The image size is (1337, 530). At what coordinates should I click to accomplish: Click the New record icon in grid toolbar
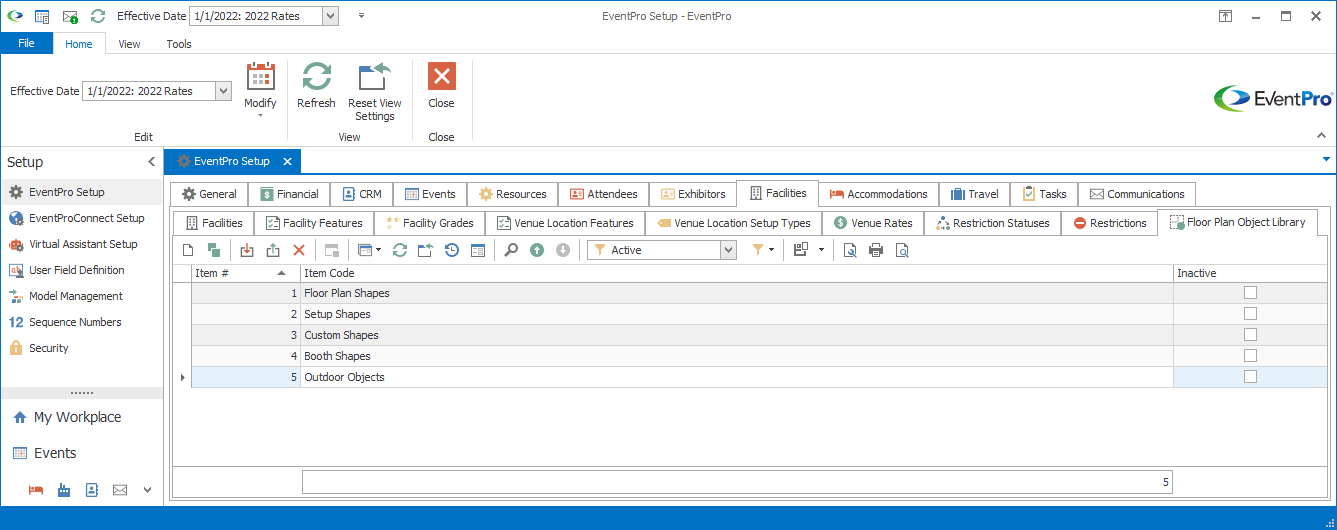[188, 250]
